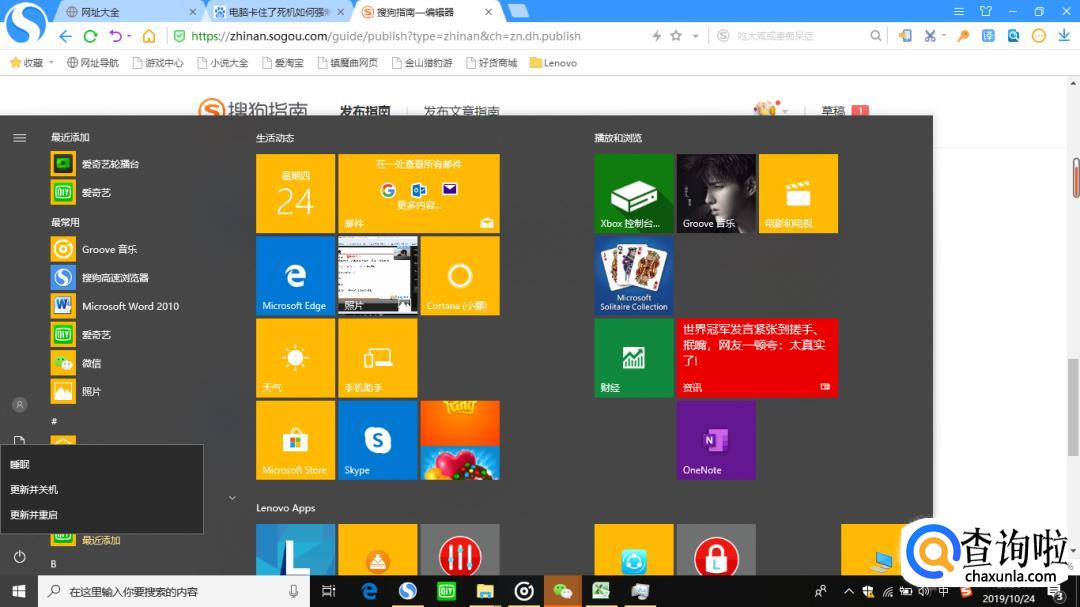This screenshot has width=1080, height=607.
Task: Show hidden tray icons chevron
Action: tap(849, 591)
